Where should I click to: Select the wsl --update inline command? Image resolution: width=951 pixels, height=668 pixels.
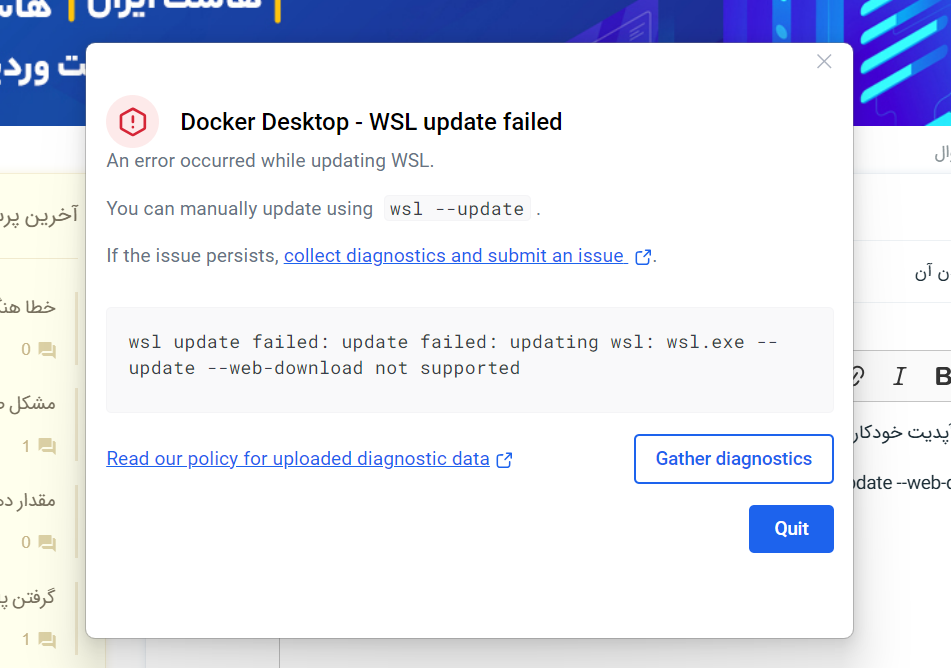click(457, 209)
